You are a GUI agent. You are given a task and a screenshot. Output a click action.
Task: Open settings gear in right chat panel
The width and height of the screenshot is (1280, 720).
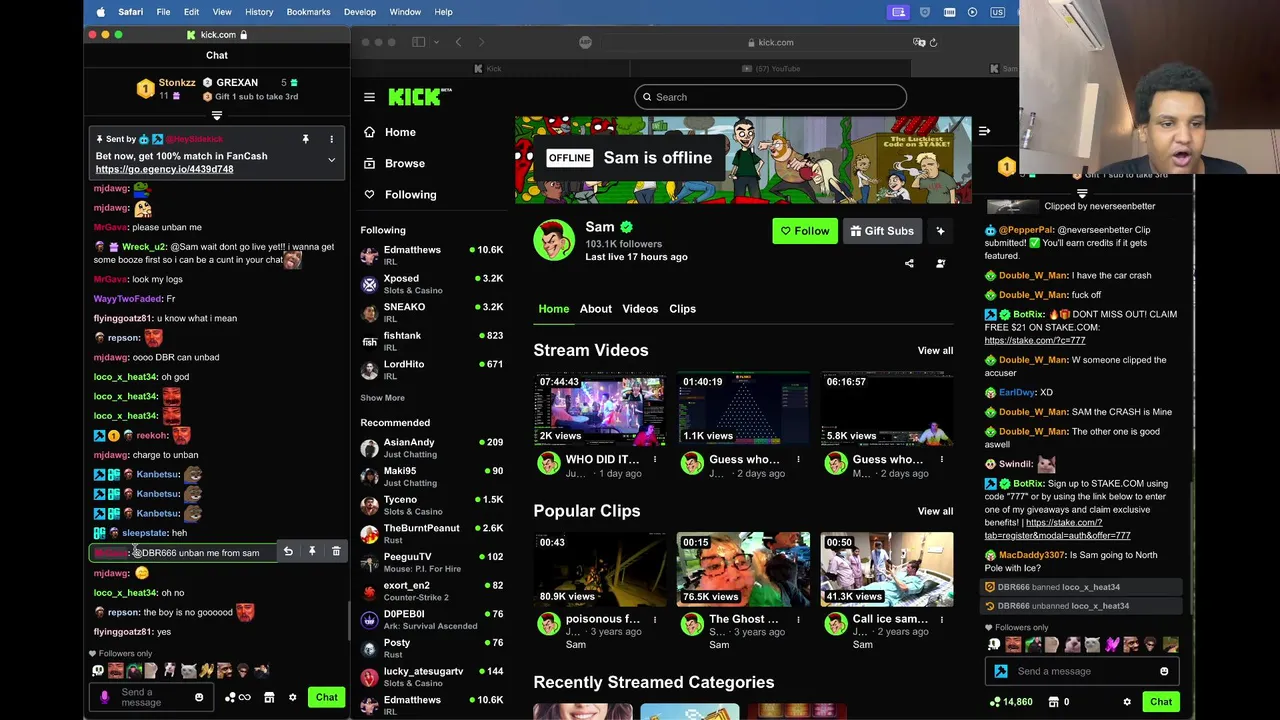(x=1127, y=702)
